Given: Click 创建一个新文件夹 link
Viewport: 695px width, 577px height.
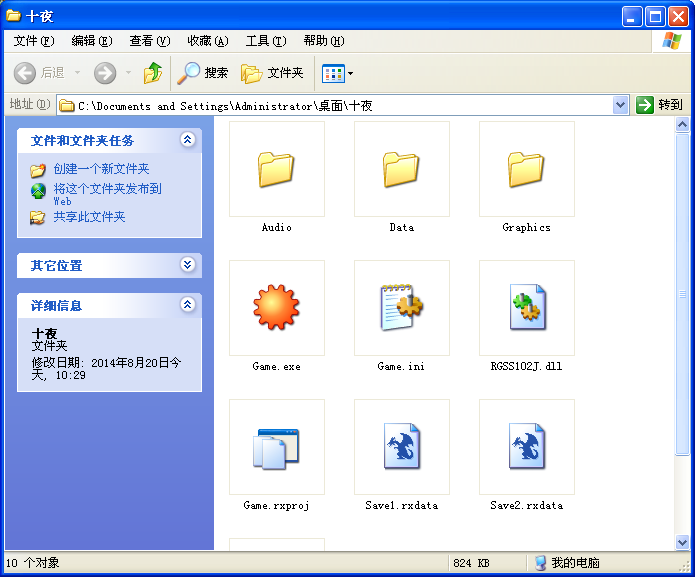Looking at the screenshot, I should [x=101, y=169].
